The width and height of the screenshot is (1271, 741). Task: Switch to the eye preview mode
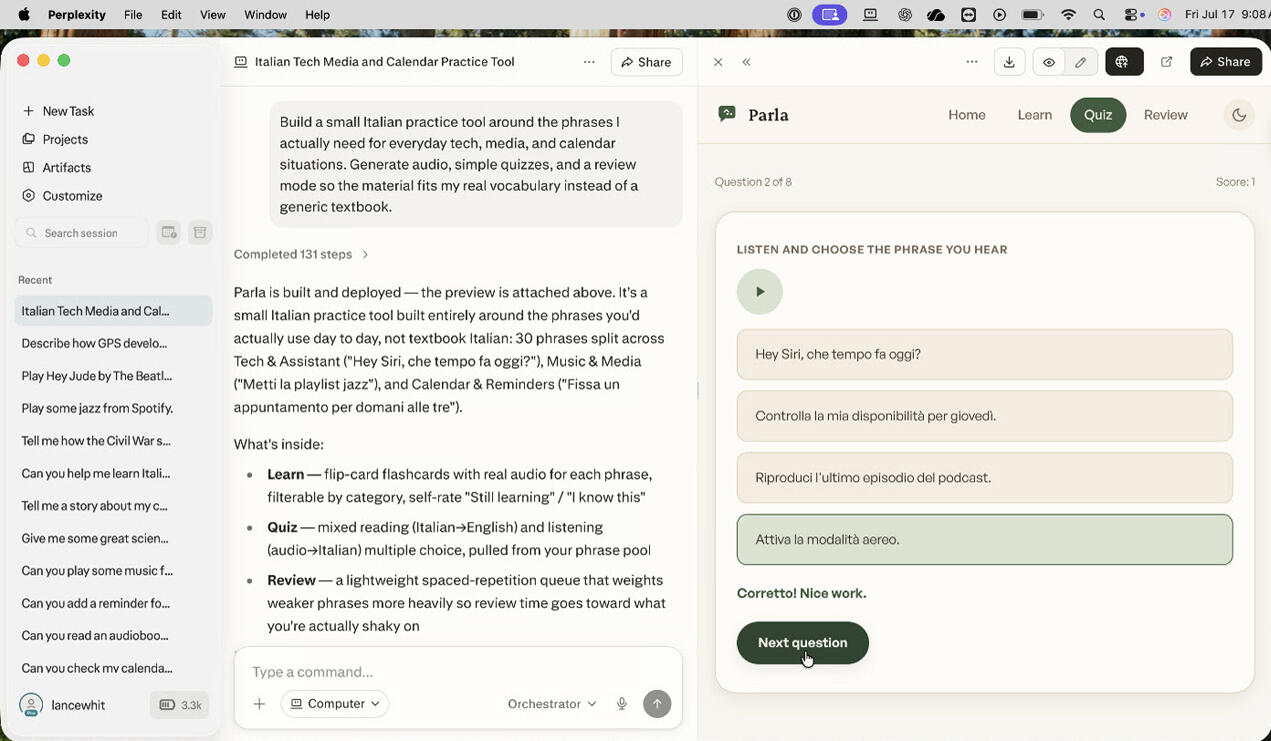(x=1048, y=62)
